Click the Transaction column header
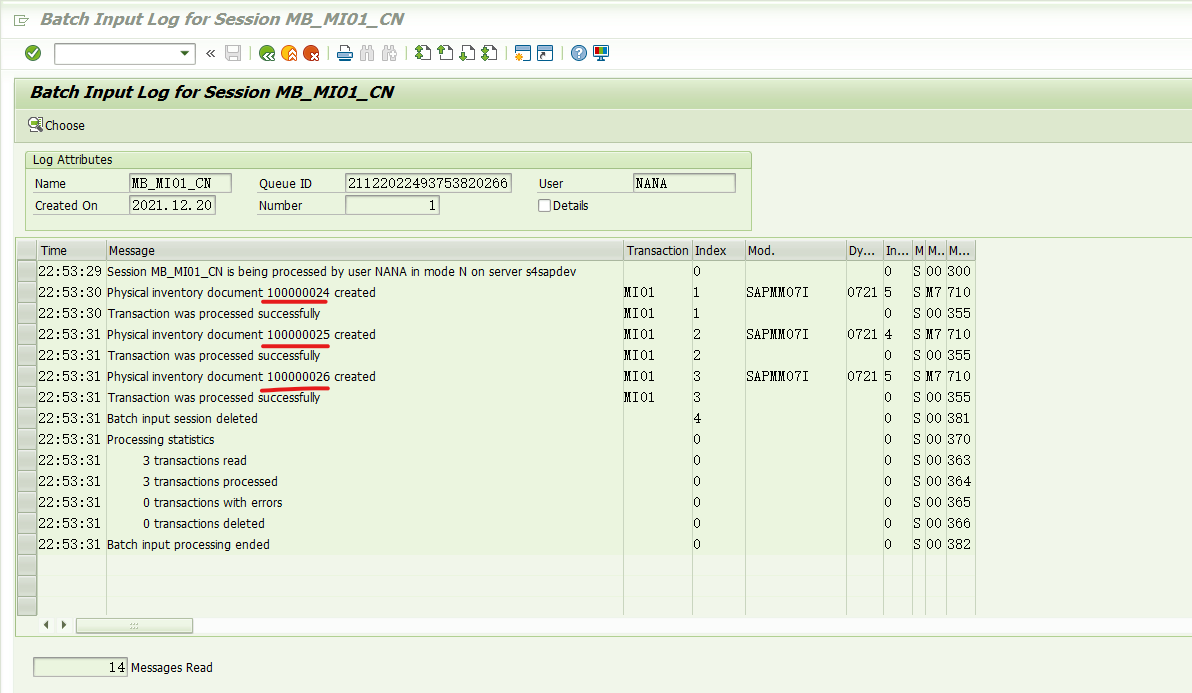Image resolution: width=1192 pixels, height=693 pixels. [x=658, y=251]
